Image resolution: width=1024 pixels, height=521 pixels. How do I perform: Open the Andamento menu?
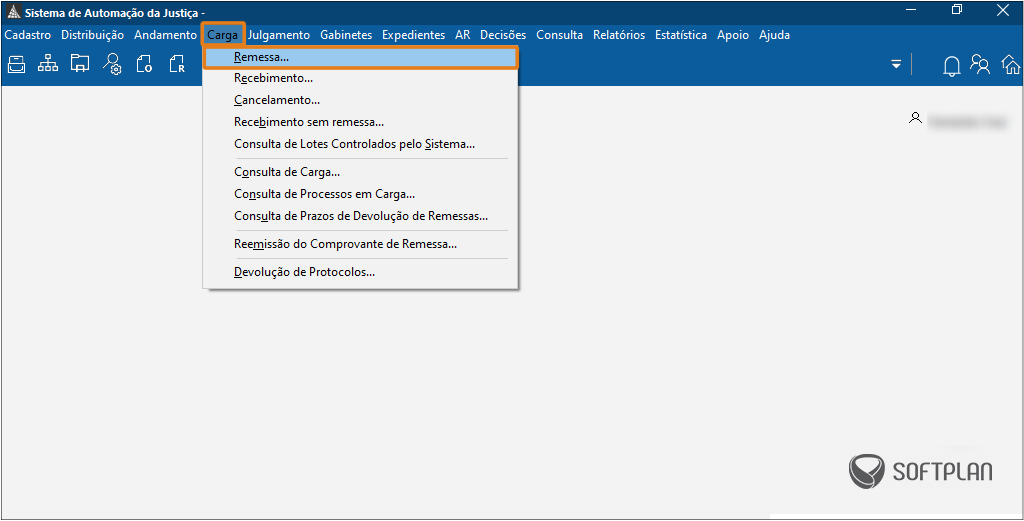(165, 35)
